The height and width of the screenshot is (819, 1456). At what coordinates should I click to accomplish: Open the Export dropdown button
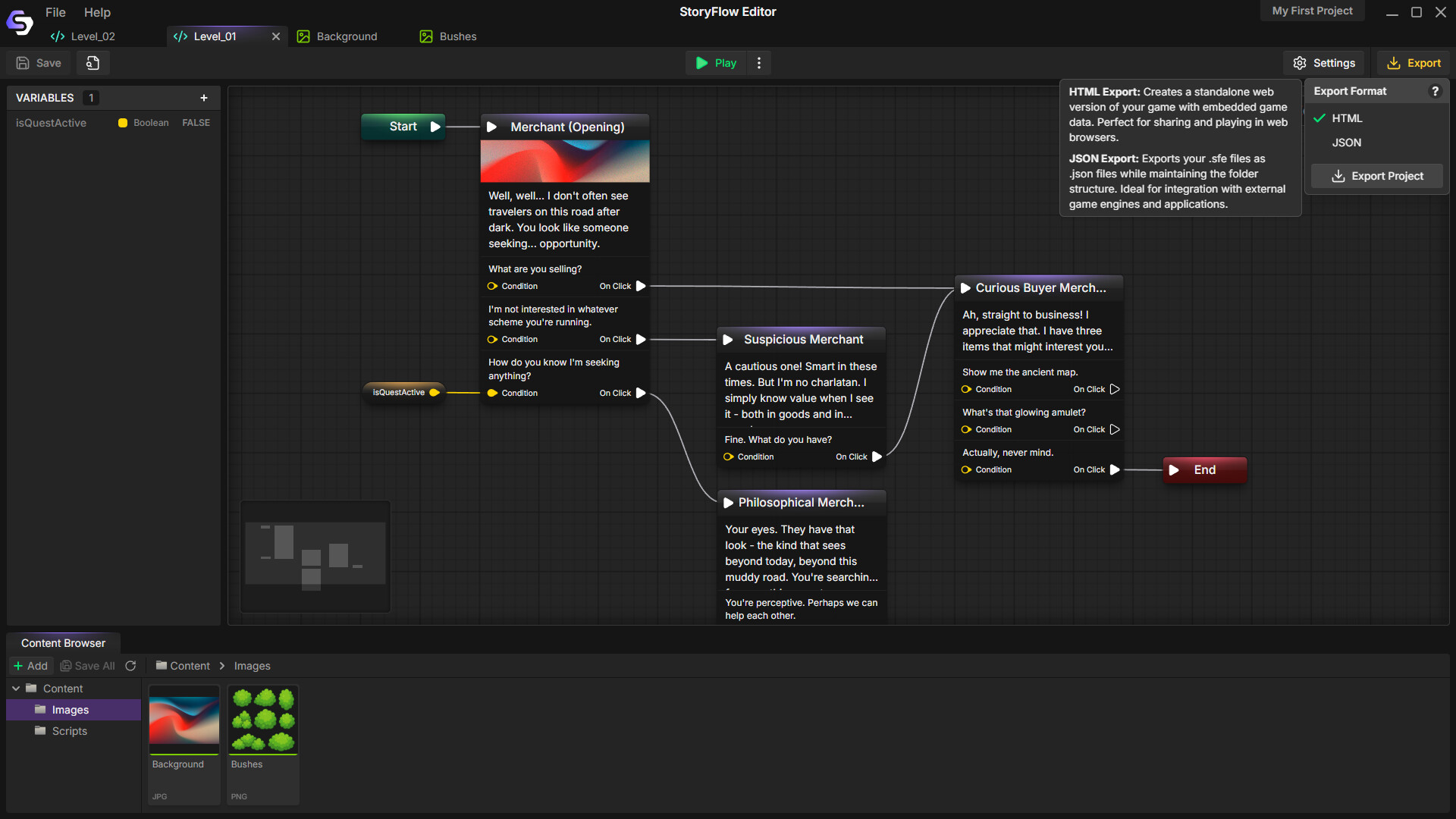tap(1414, 63)
